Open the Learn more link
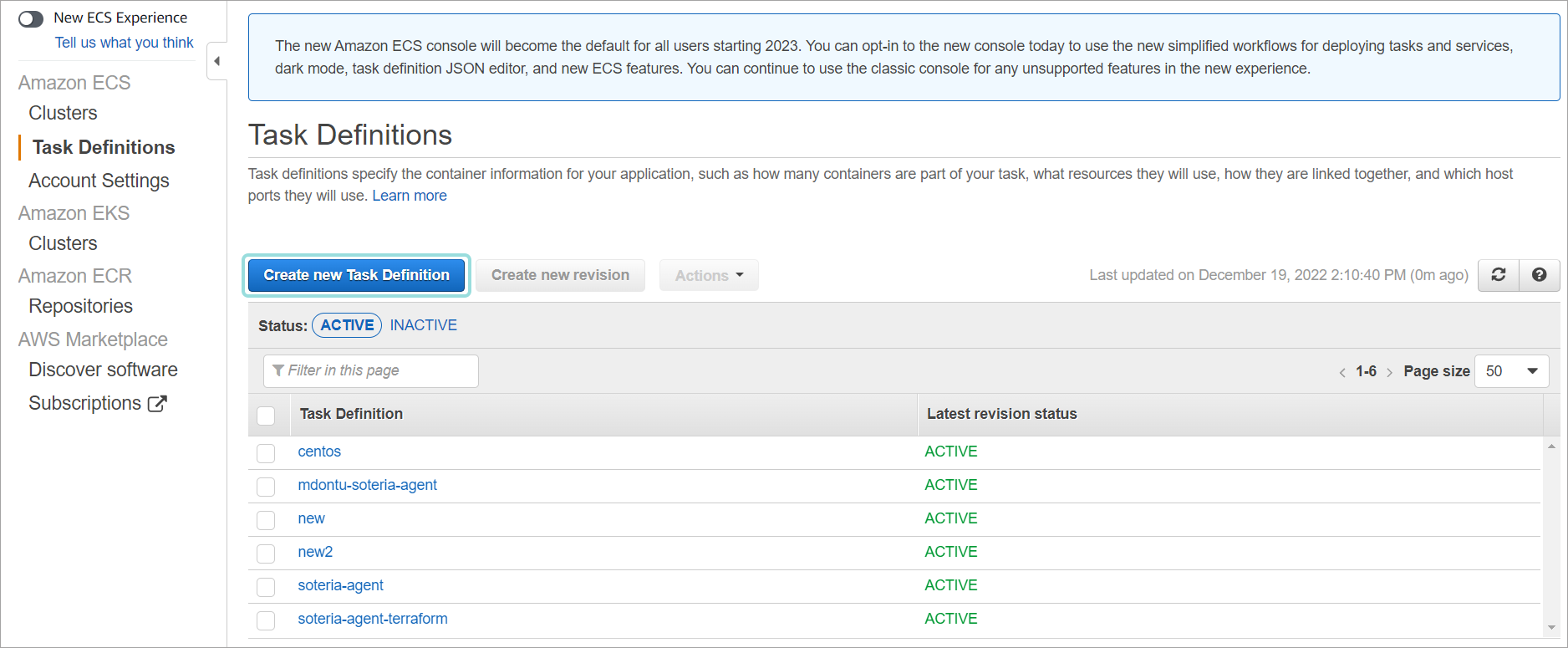1568x648 pixels. (410, 196)
